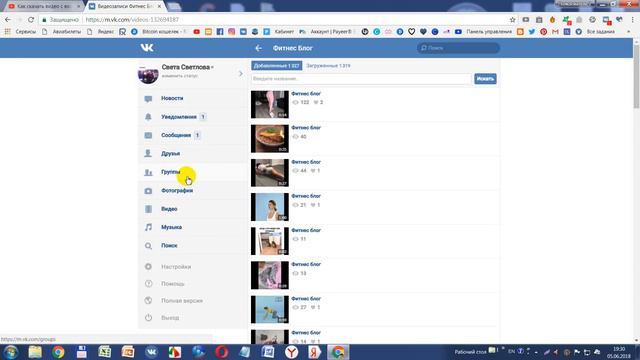
Task: Click the Поиск magnifier icon in sidebar
Action: [x=148, y=246]
